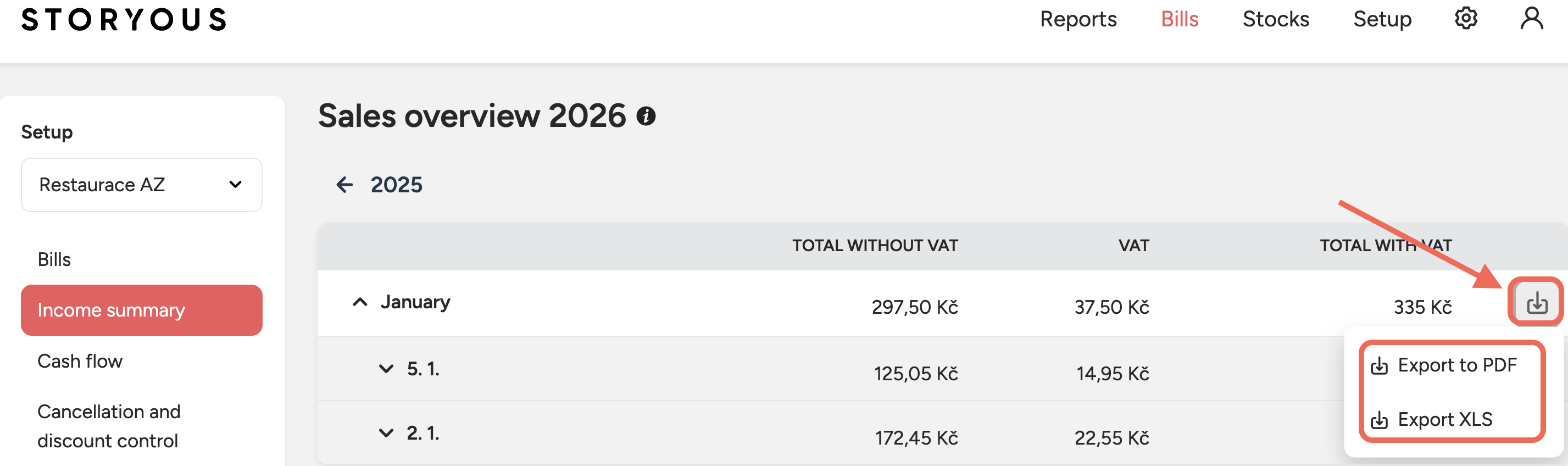Open Cash flow in the sidebar
1568x466 pixels.
point(80,360)
